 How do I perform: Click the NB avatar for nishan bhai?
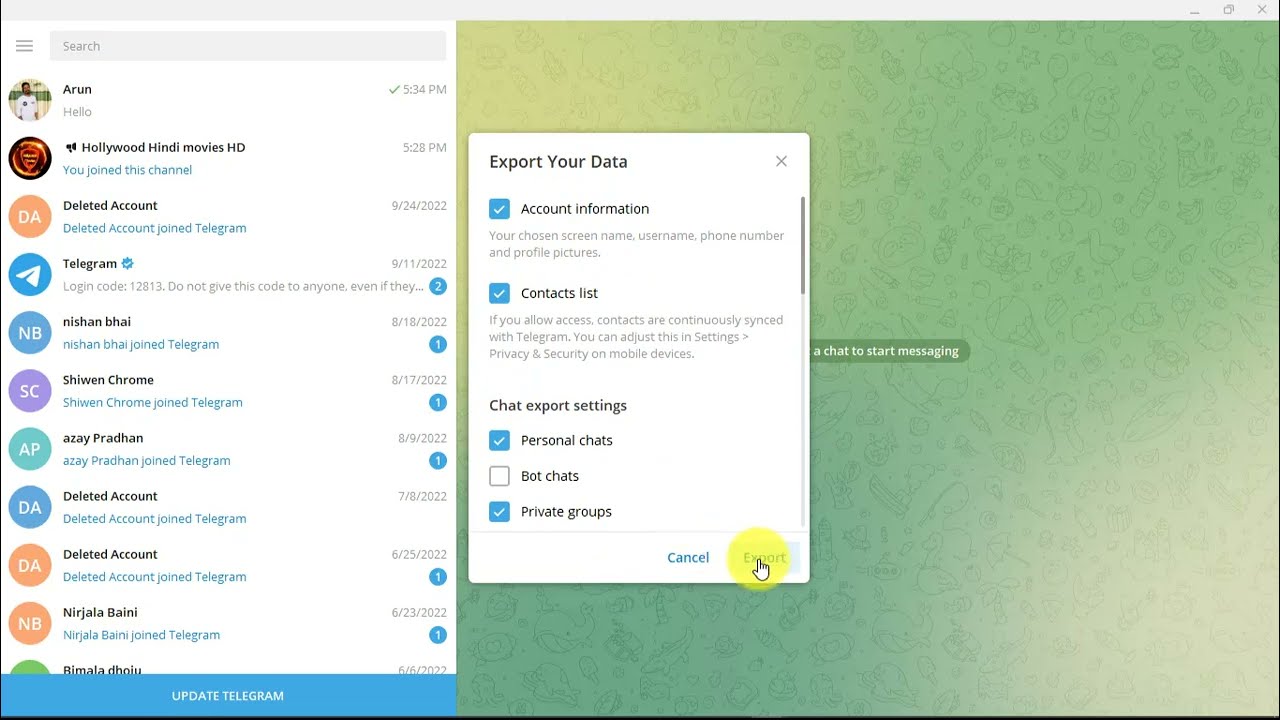pyautogui.click(x=30, y=333)
